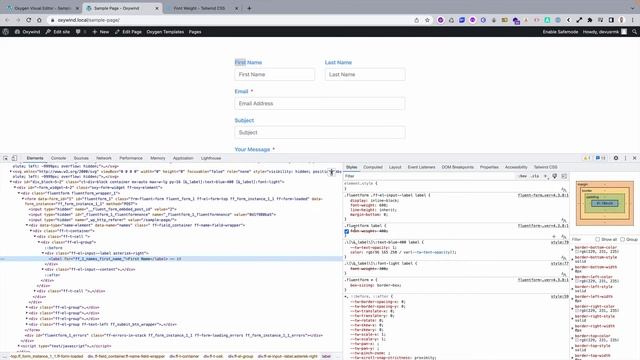Screen dimensions: 640x360
Task: Click New in WordPress admin bar
Action: (100, 32)
